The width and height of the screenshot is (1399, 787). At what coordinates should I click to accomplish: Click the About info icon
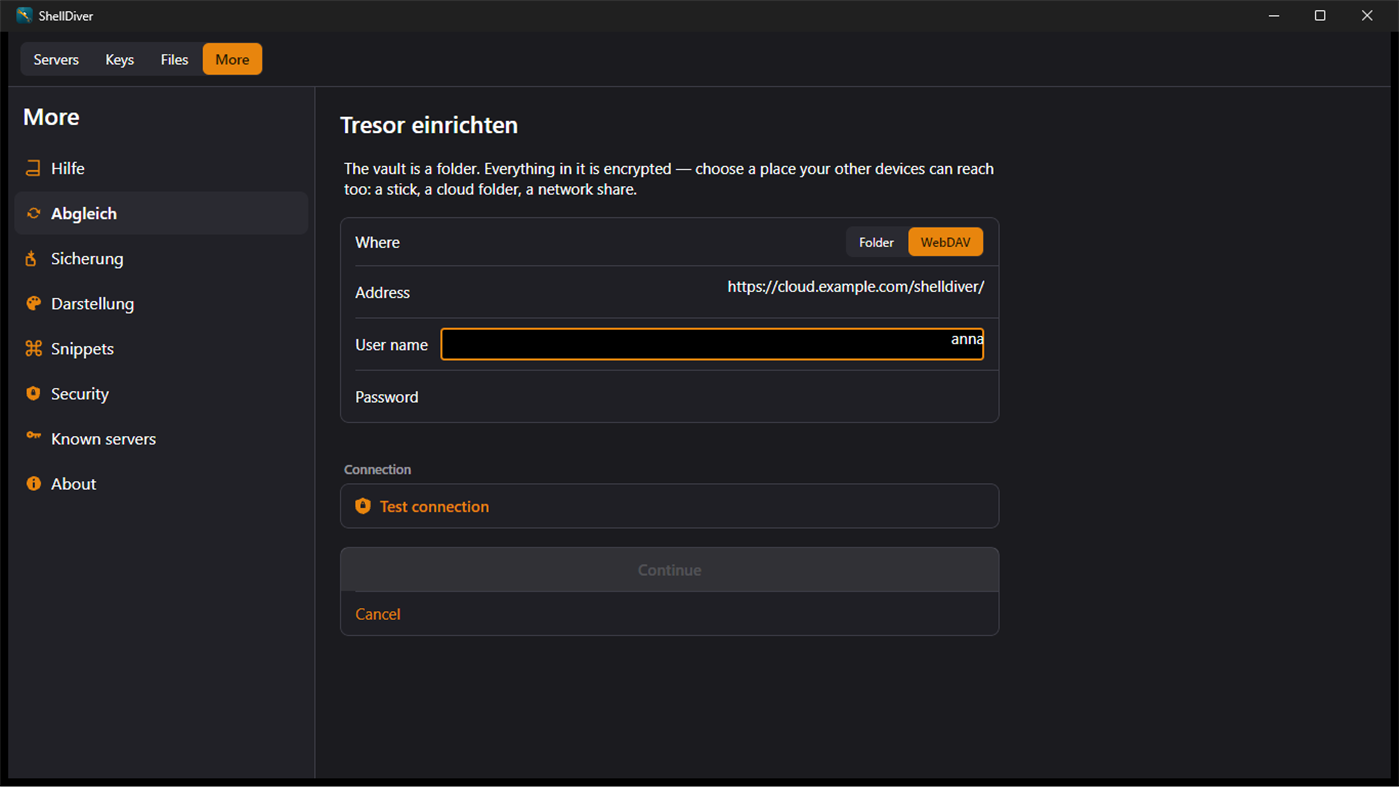[x=33, y=483]
